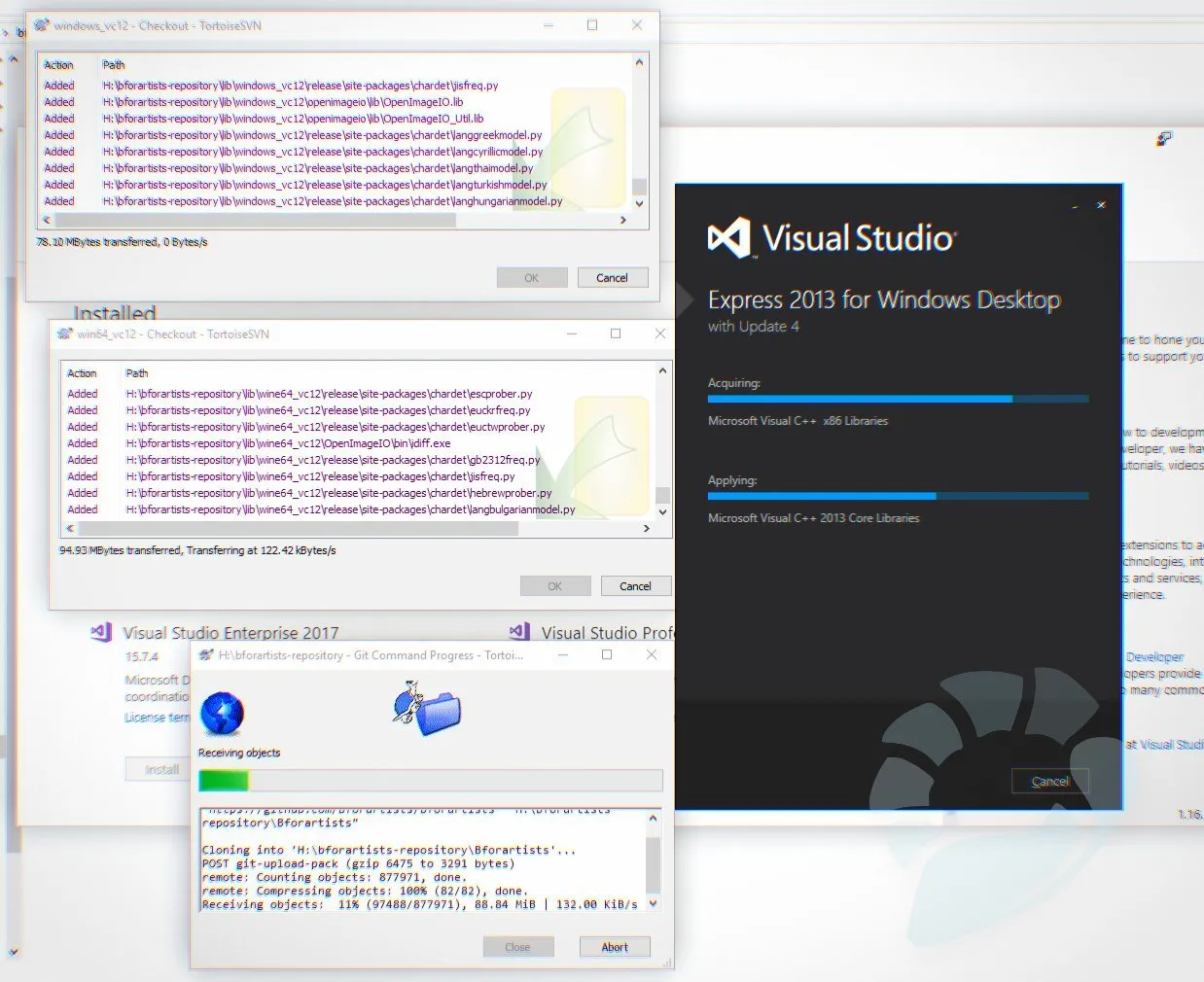
Task: Click the 'Cloning into' log line
Action: coord(389,850)
